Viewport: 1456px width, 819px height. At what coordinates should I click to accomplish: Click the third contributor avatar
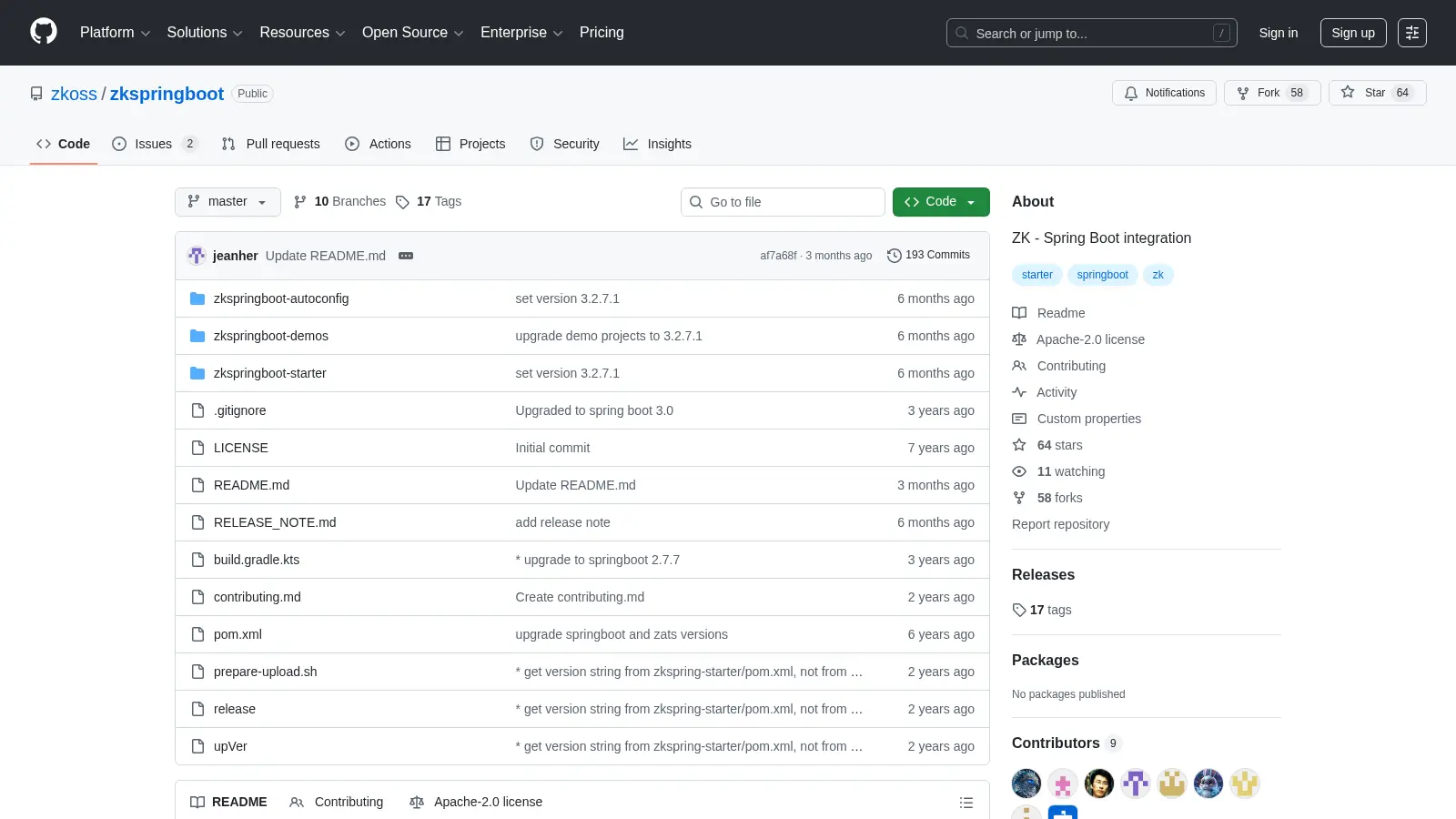(1099, 784)
